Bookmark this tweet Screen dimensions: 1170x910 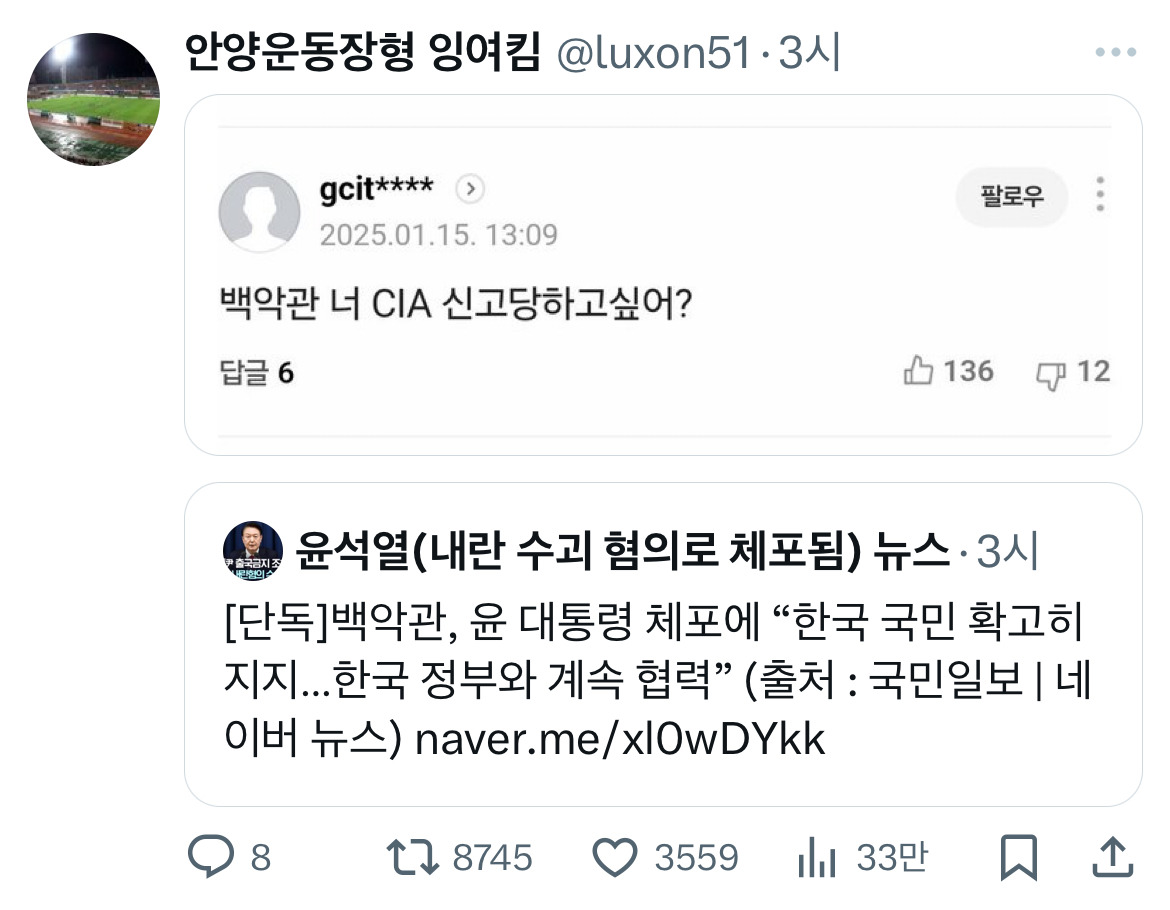click(1019, 858)
